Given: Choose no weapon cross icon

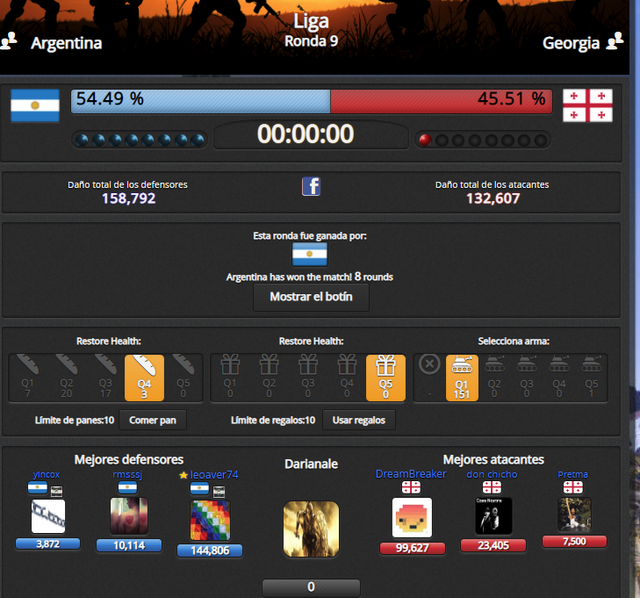Looking at the screenshot, I should 429,364.
